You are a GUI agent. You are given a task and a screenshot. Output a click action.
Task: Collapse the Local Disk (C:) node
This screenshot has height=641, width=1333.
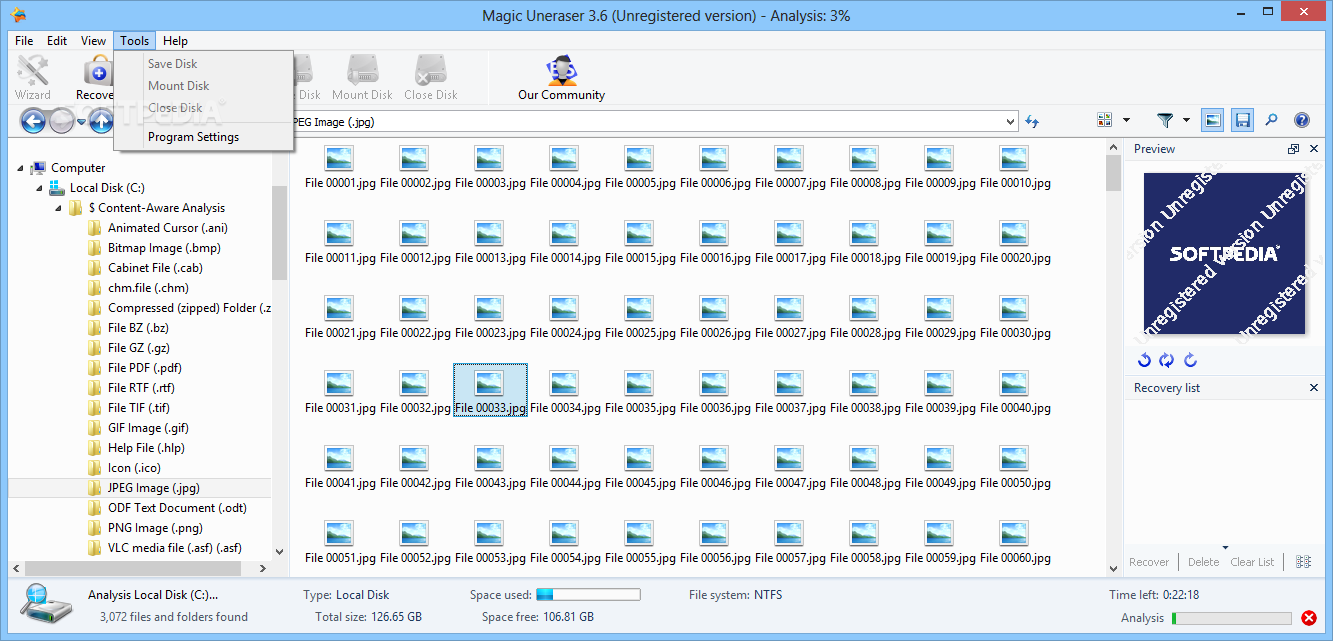pos(39,188)
